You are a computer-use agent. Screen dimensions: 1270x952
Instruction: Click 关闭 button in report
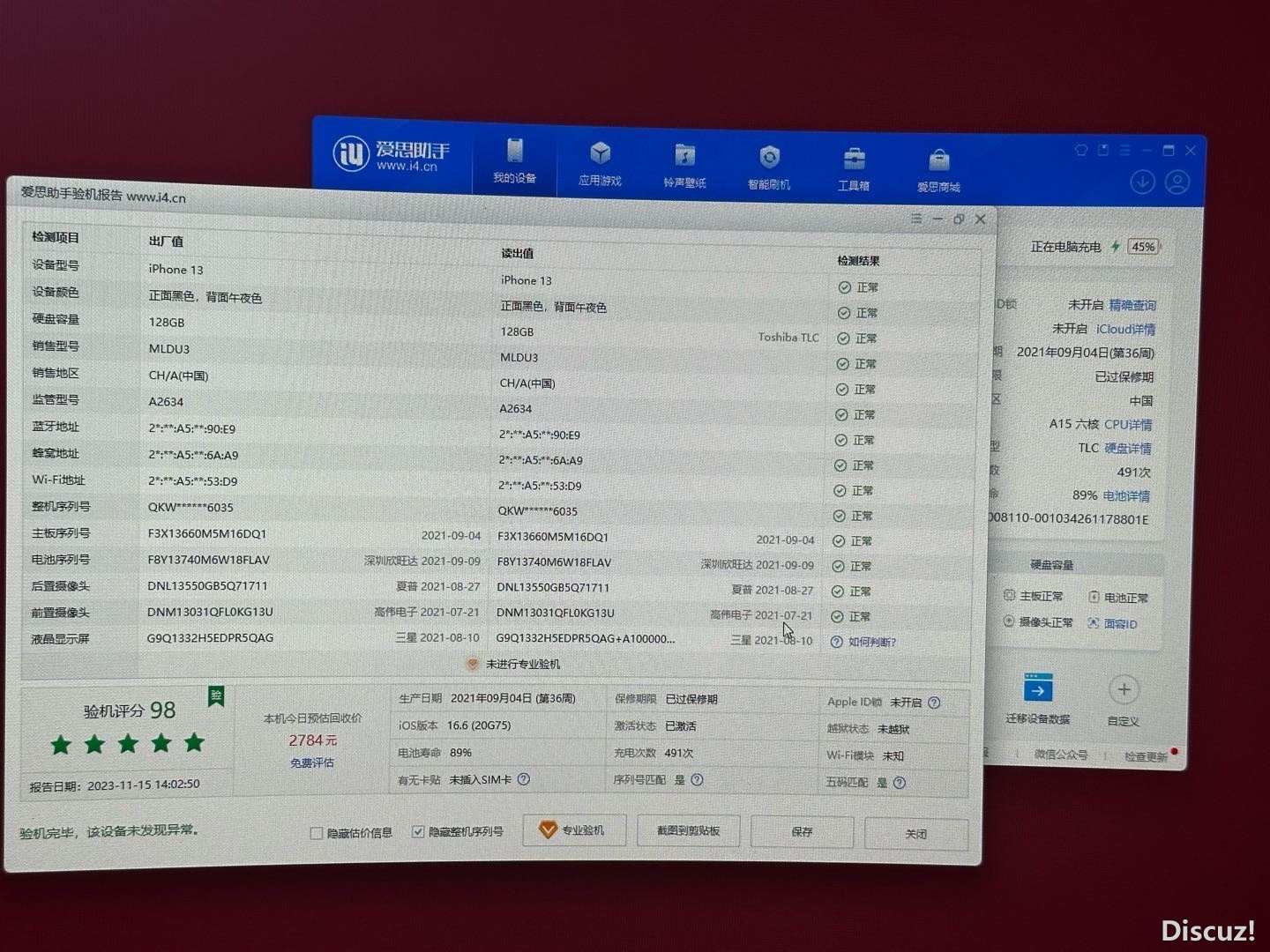915,834
